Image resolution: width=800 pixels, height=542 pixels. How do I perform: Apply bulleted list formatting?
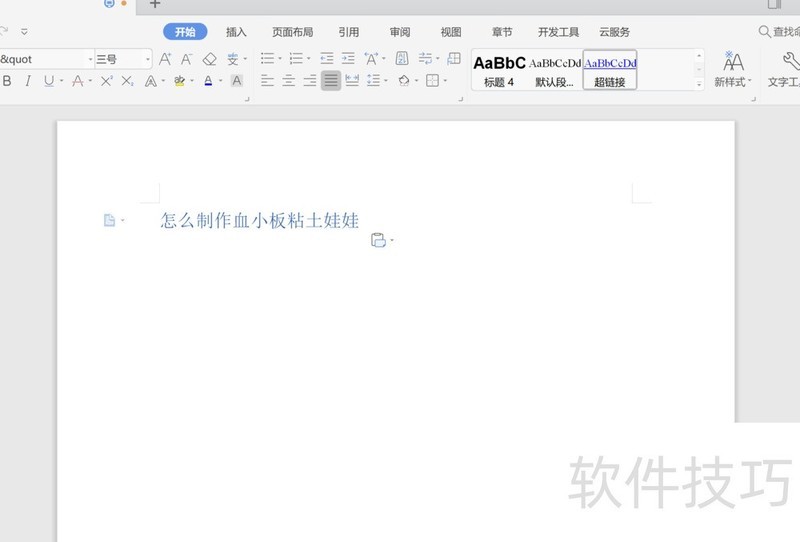(x=267, y=58)
